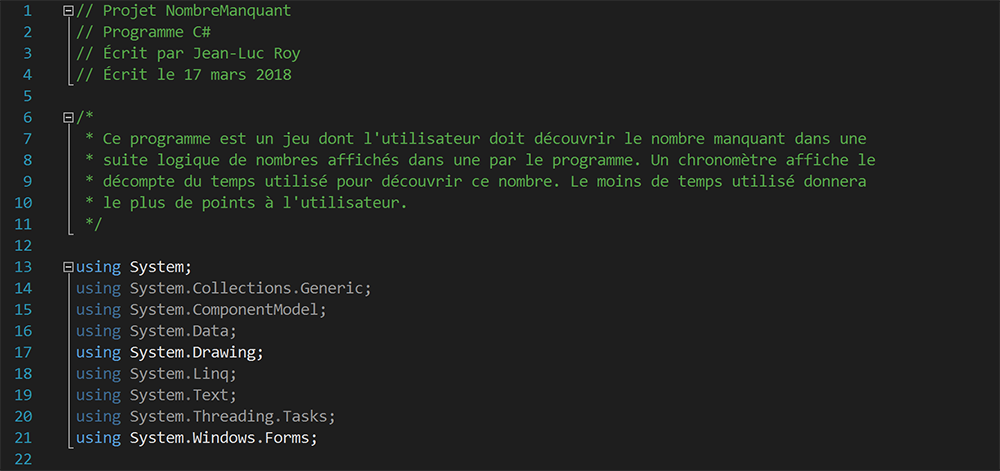Click line number 5 in the gutter

pyautogui.click(x=27, y=96)
